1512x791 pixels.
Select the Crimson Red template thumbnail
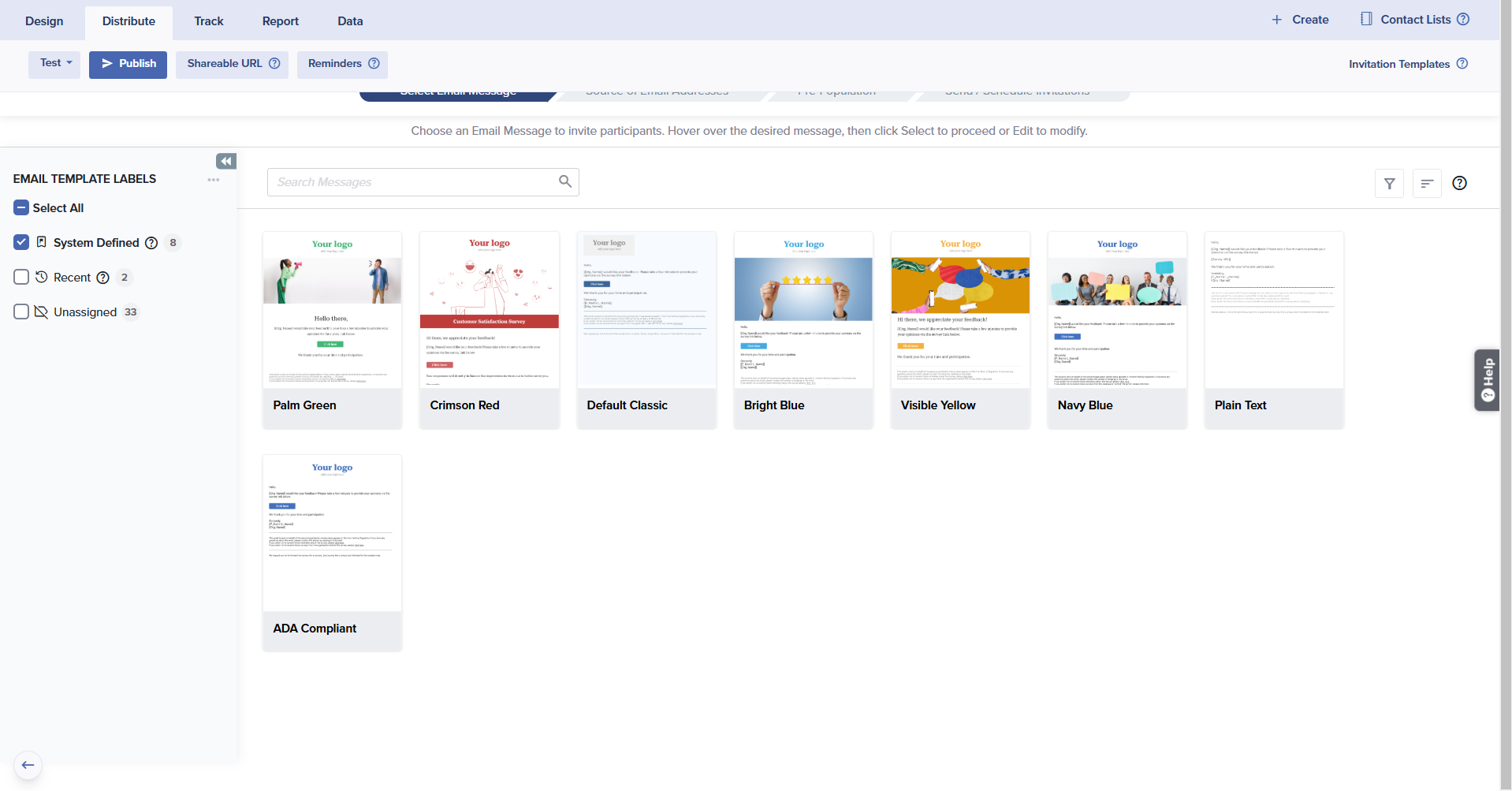pyautogui.click(x=490, y=310)
